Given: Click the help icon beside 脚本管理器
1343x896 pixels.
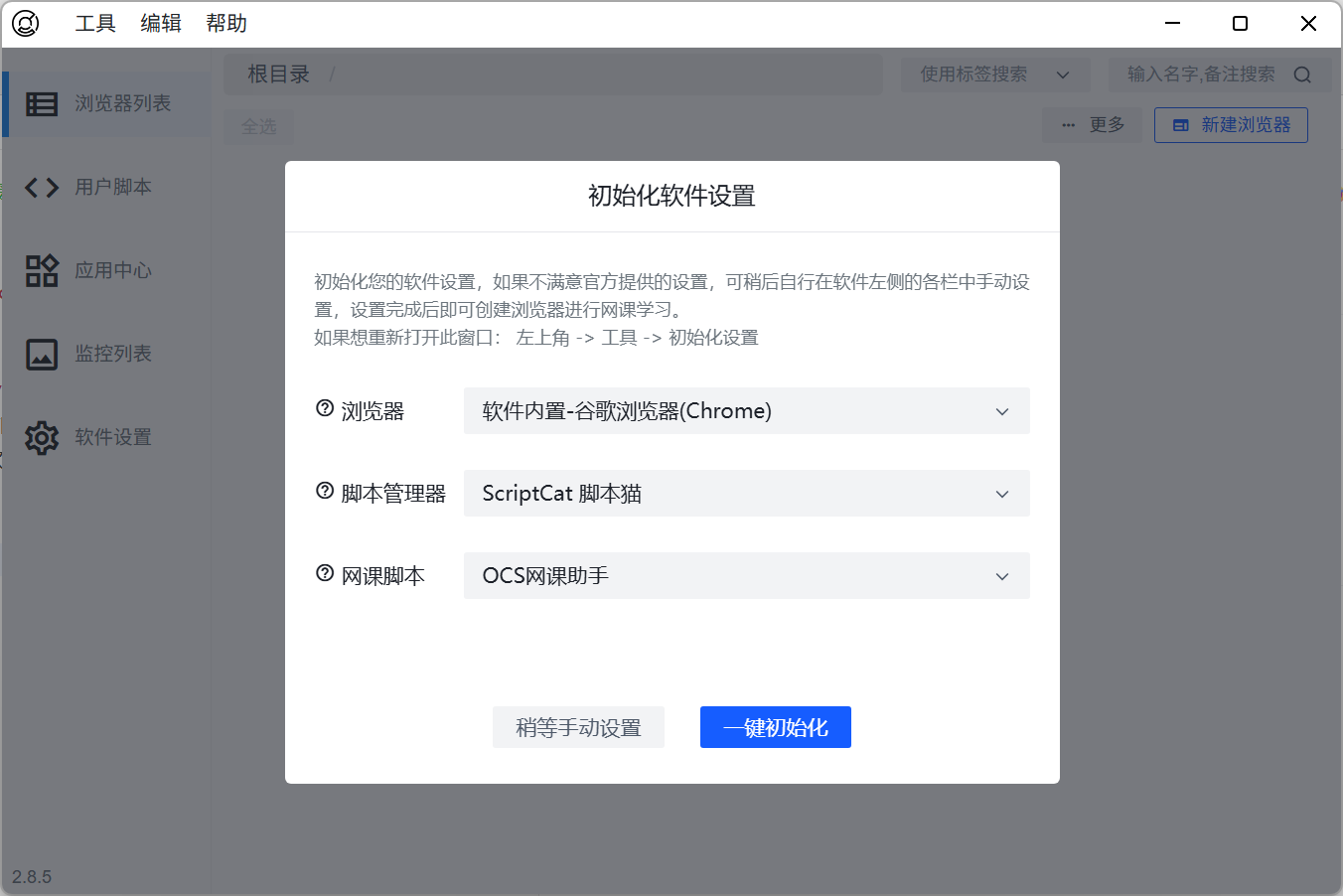Looking at the screenshot, I should click(325, 491).
